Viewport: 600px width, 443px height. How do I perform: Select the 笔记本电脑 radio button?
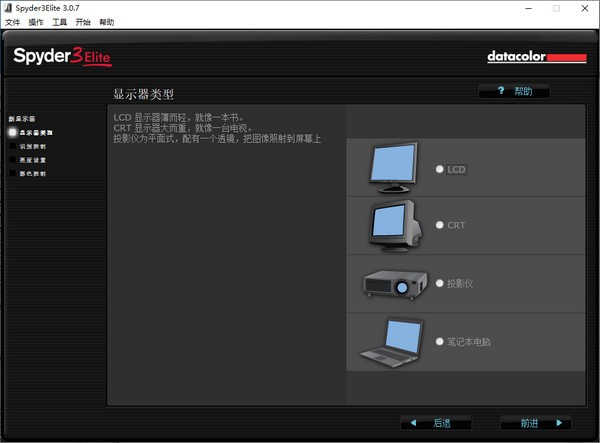pos(439,341)
